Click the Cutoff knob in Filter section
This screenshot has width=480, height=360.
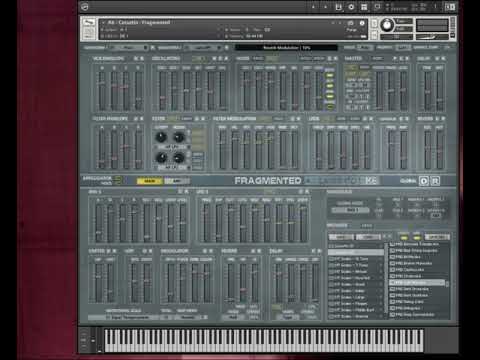click(161, 137)
